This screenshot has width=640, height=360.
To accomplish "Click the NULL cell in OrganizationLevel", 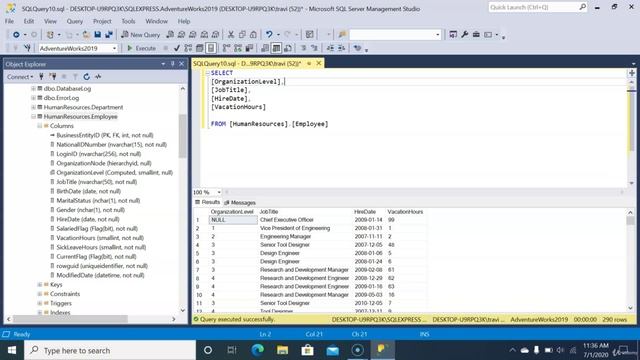I will coord(233,220).
